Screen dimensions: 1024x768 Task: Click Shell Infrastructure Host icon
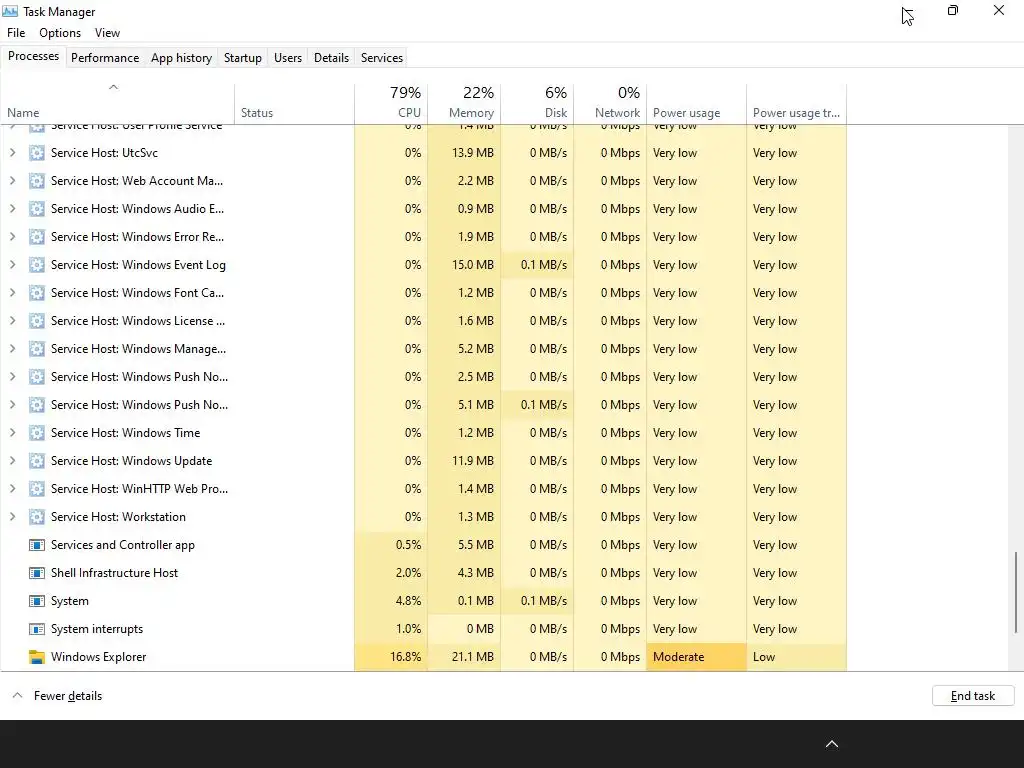(x=37, y=573)
